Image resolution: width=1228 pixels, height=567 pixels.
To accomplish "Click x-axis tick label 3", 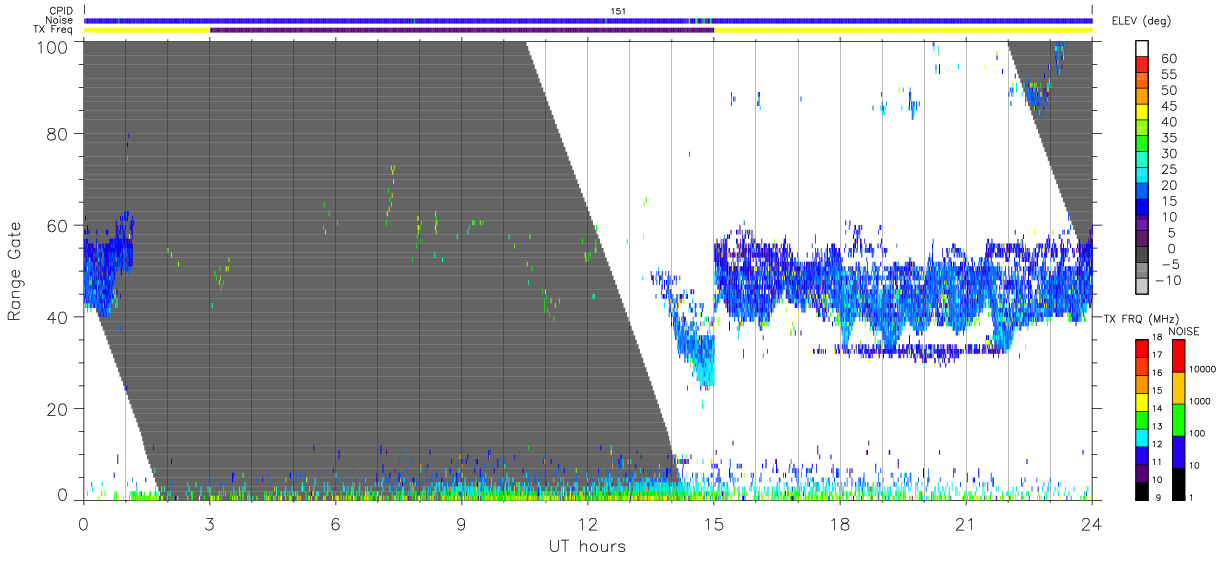I will point(209,522).
